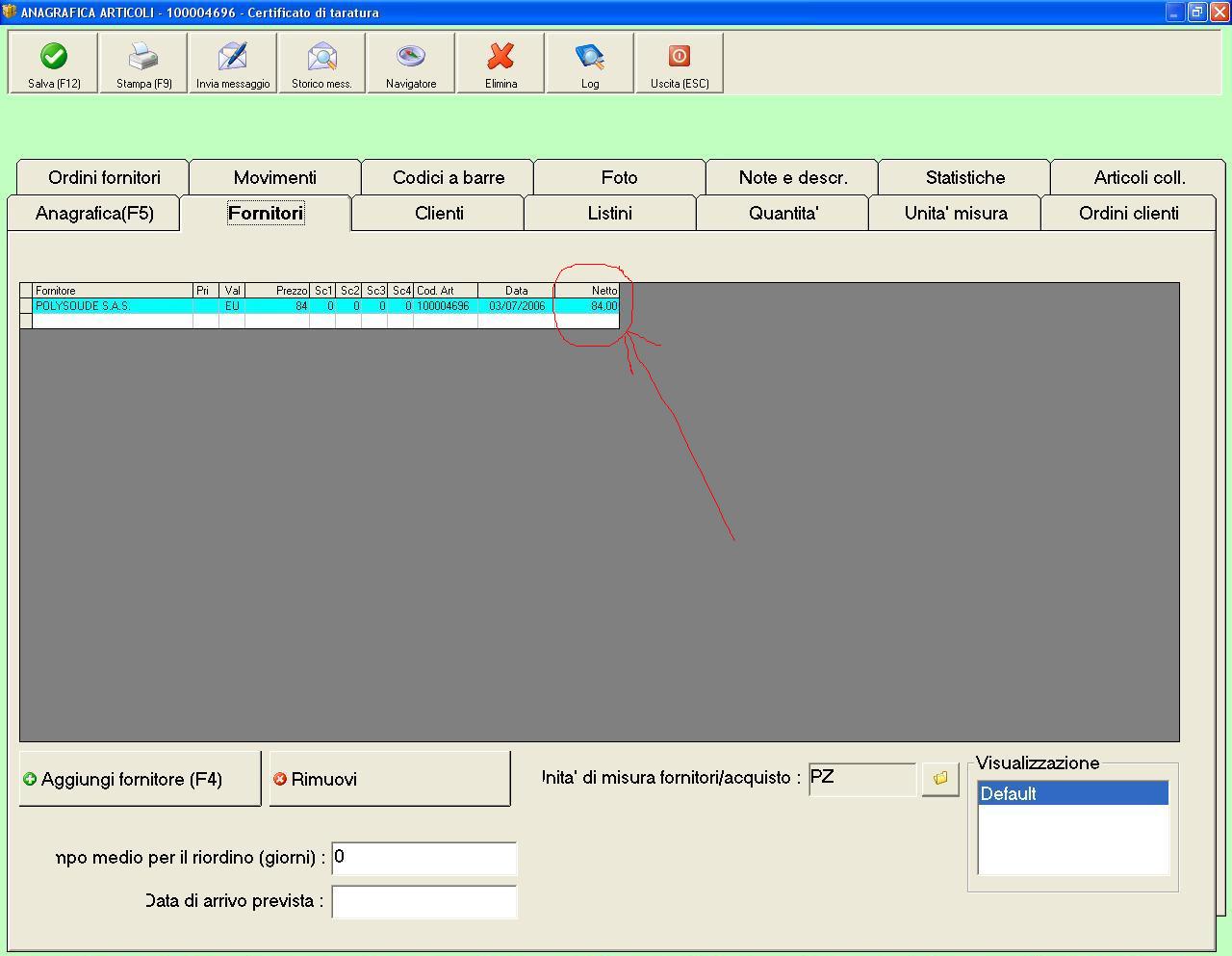Open the Log viewer

click(590, 64)
